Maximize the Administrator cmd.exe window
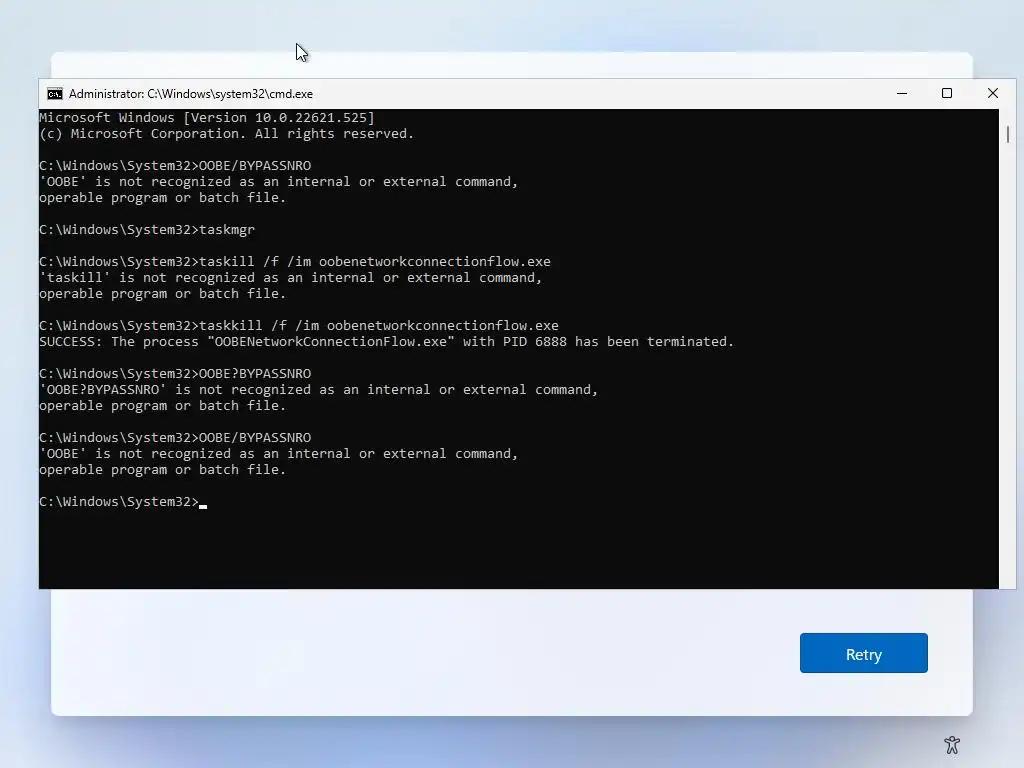Screen dimensions: 1024x768 click(x=946, y=93)
